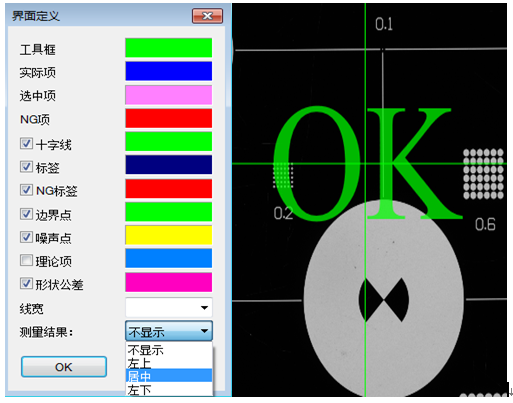Disable the 边界点 checkbox
The width and height of the screenshot is (513, 403).
(26, 214)
